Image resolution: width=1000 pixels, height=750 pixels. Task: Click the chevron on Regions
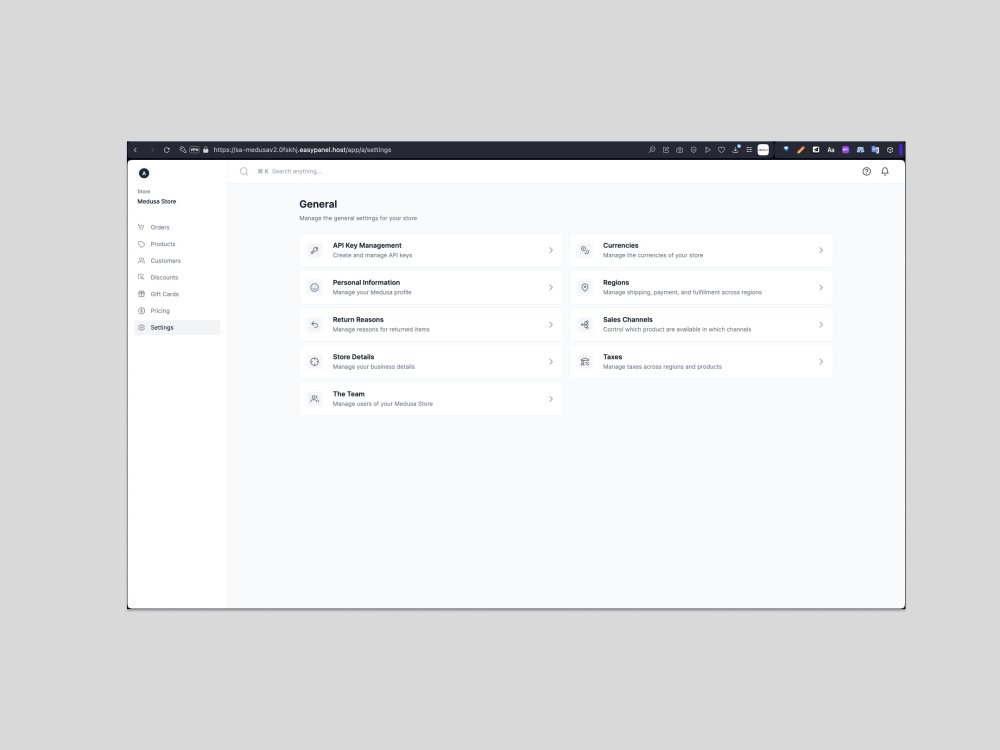tap(821, 288)
